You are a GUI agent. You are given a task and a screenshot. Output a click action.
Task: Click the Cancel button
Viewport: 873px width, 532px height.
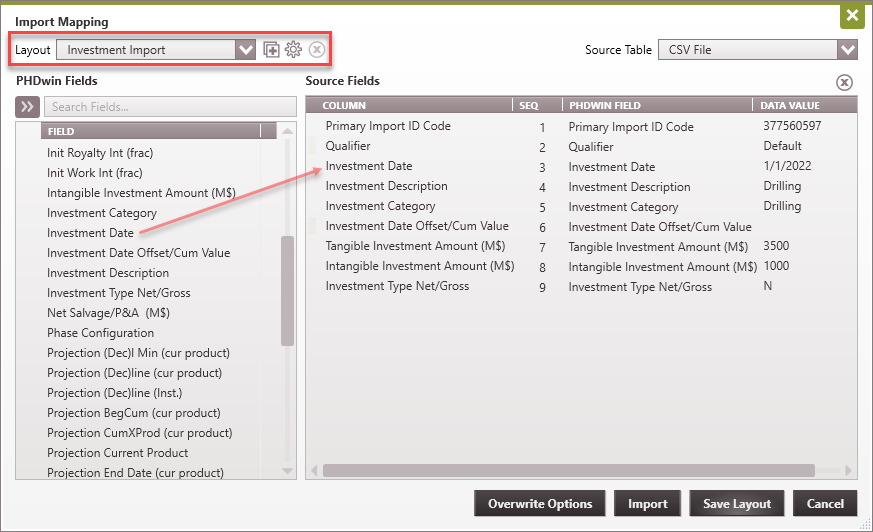pos(825,504)
